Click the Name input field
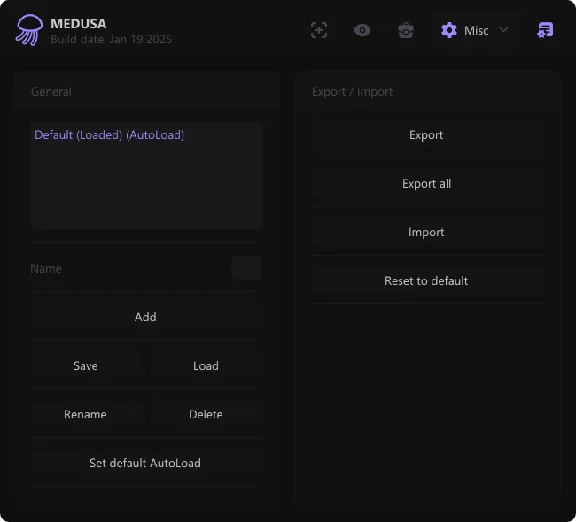 [x=246, y=268]
